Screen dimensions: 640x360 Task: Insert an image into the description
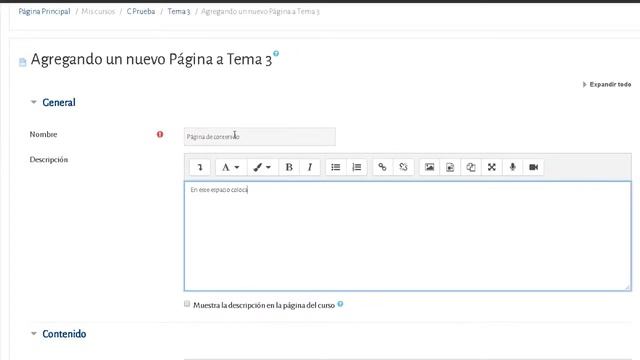click(429, 167)
